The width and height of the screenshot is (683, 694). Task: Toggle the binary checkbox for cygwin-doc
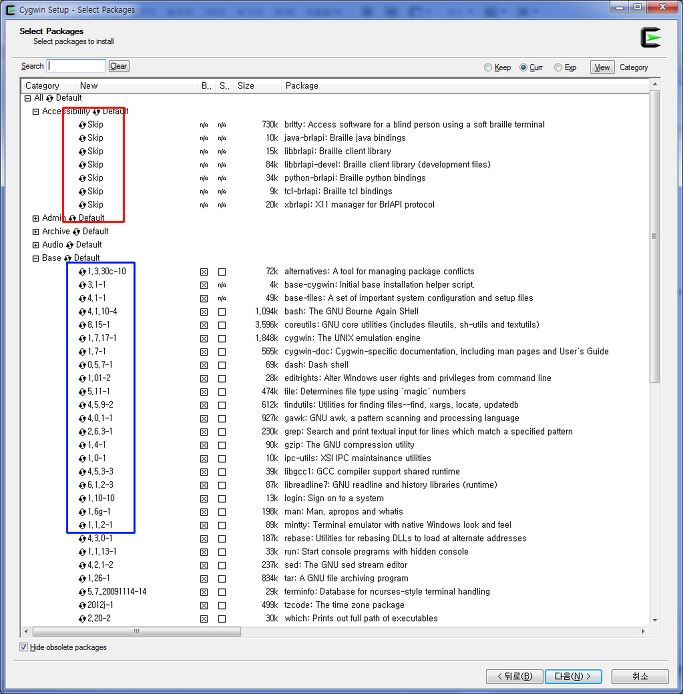pos(204,352)
